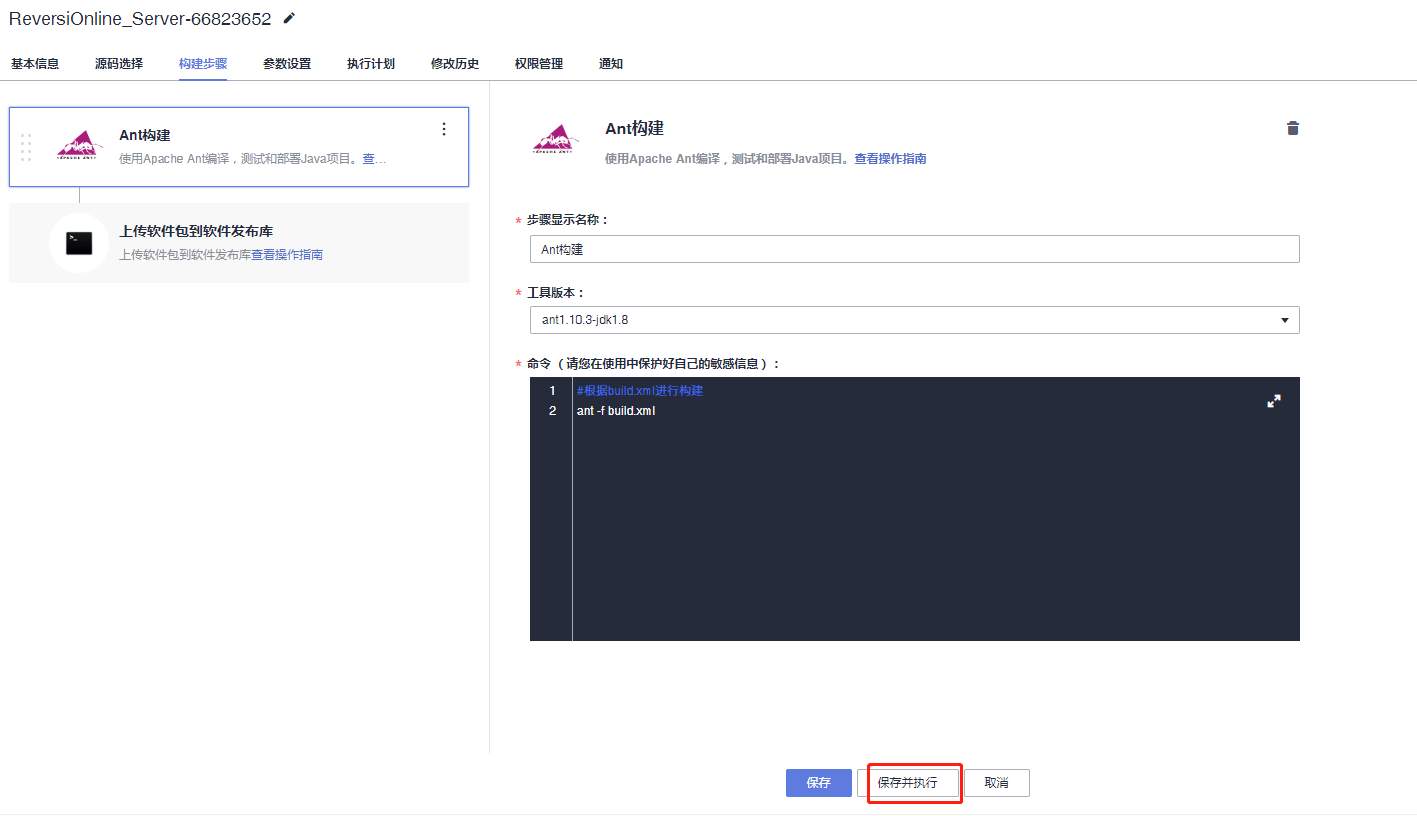1417x816 pixels.
Task: Click inside the command code editor
Action: (x=914, y=509)
